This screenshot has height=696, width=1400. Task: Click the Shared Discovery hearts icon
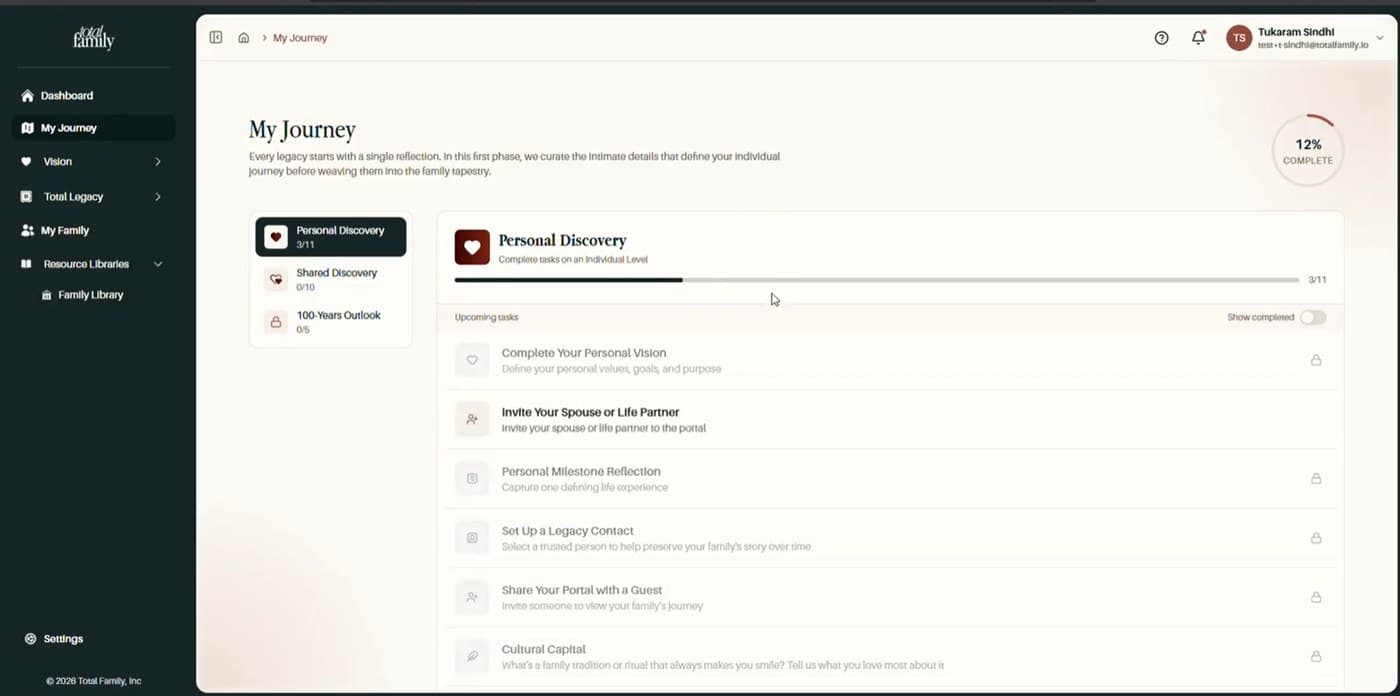pyautogui.click(x=276, y=280)
